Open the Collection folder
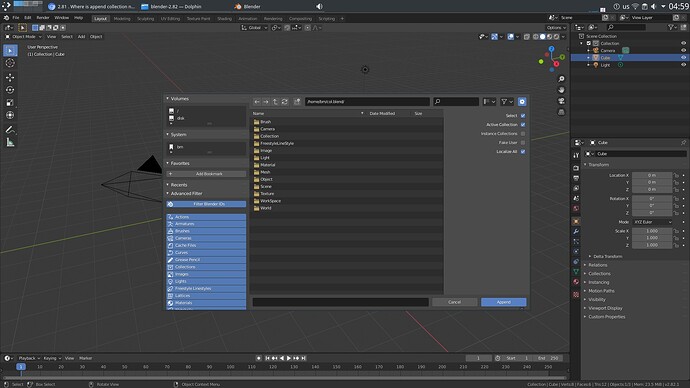Screen dimensions: 690x388 pyautogui.click(x=269, y=136)
